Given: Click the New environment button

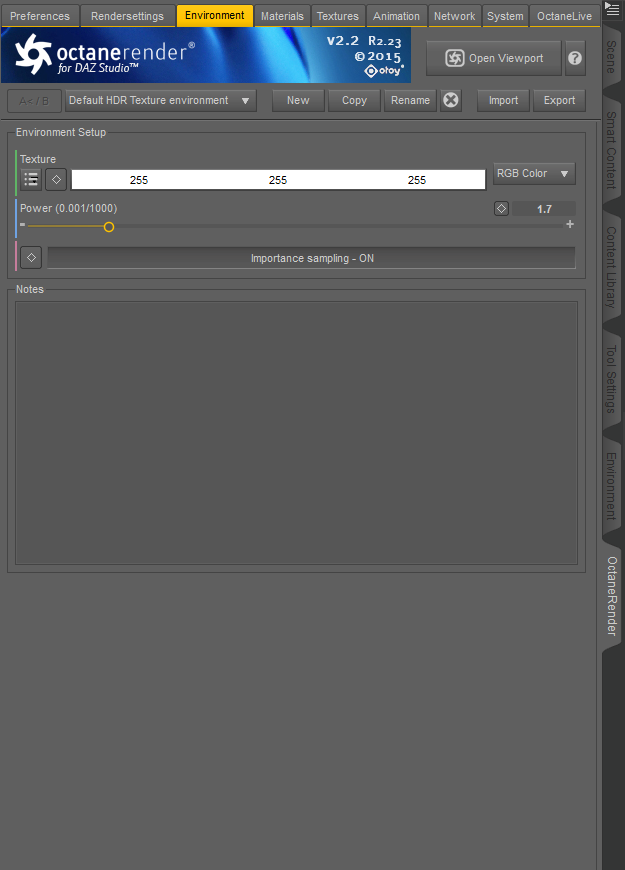Looking at the screenshot, I should (x=298, y=100).
